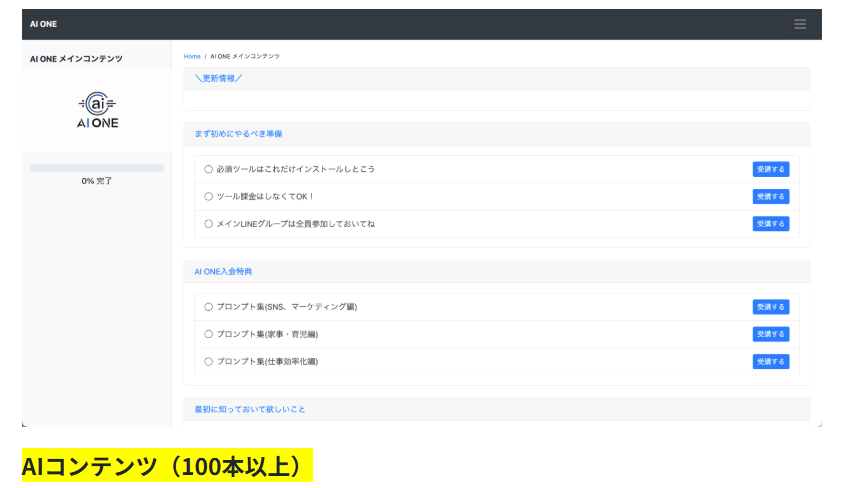Screen dimensions: 844x488
Task: Mark 必須ツールはこれだけインストールしとこう lesson circle
Action: 208,169
